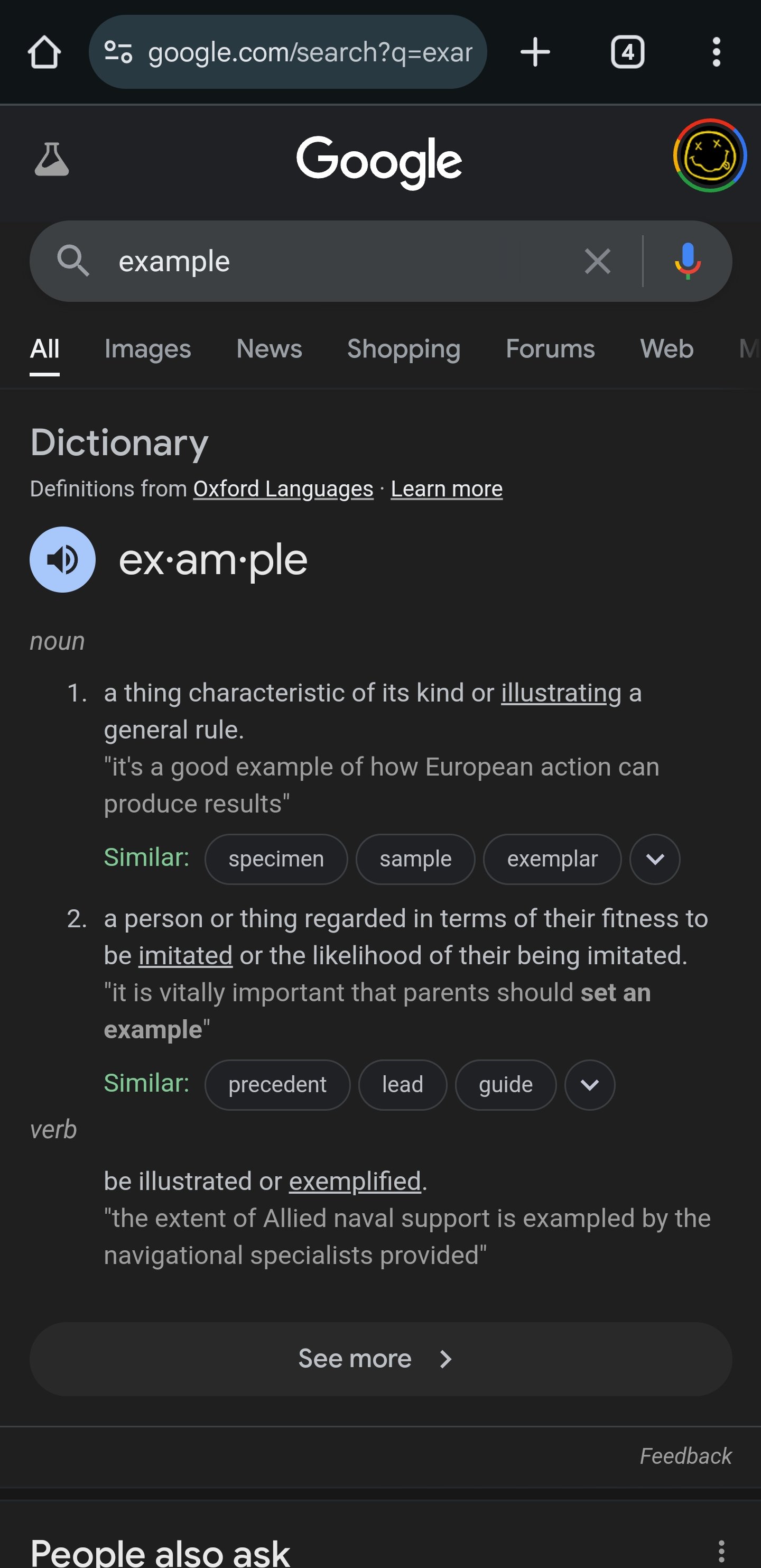Open a new tab with plus icon
This screenshot has height=1568, width=761.
click(x=535, y=52)
